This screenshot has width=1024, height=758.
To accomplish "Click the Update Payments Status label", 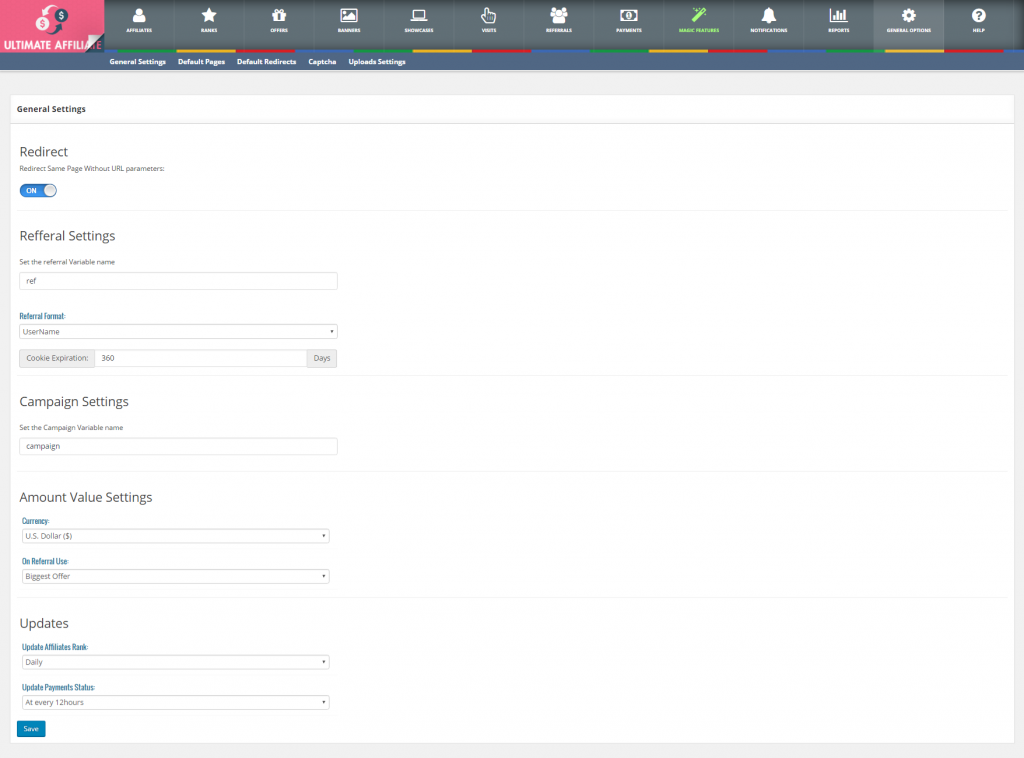I will coord(58,687).
